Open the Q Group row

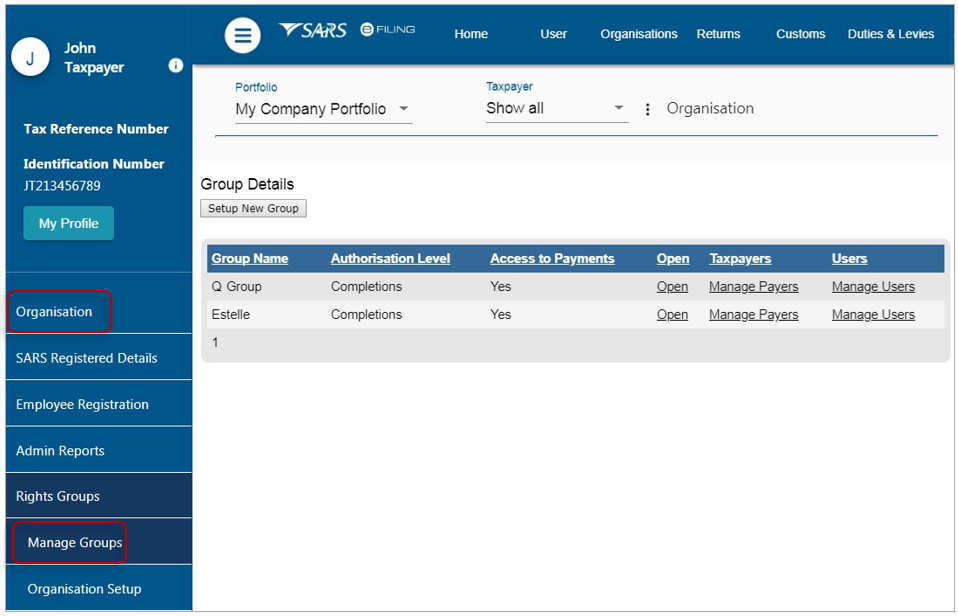click(x=672, y=287)
